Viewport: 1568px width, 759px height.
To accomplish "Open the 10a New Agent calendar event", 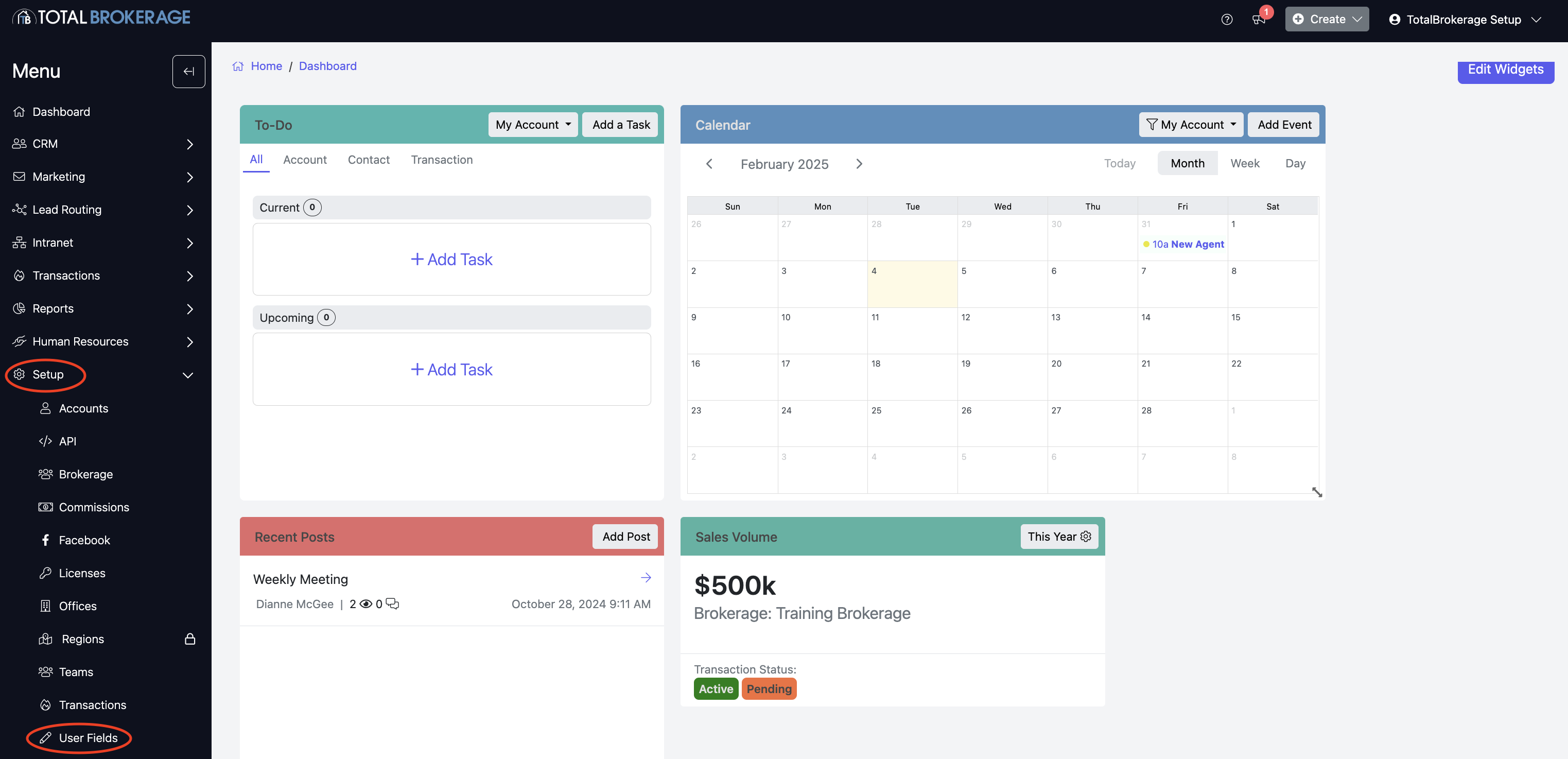I will coord(1183,244).
